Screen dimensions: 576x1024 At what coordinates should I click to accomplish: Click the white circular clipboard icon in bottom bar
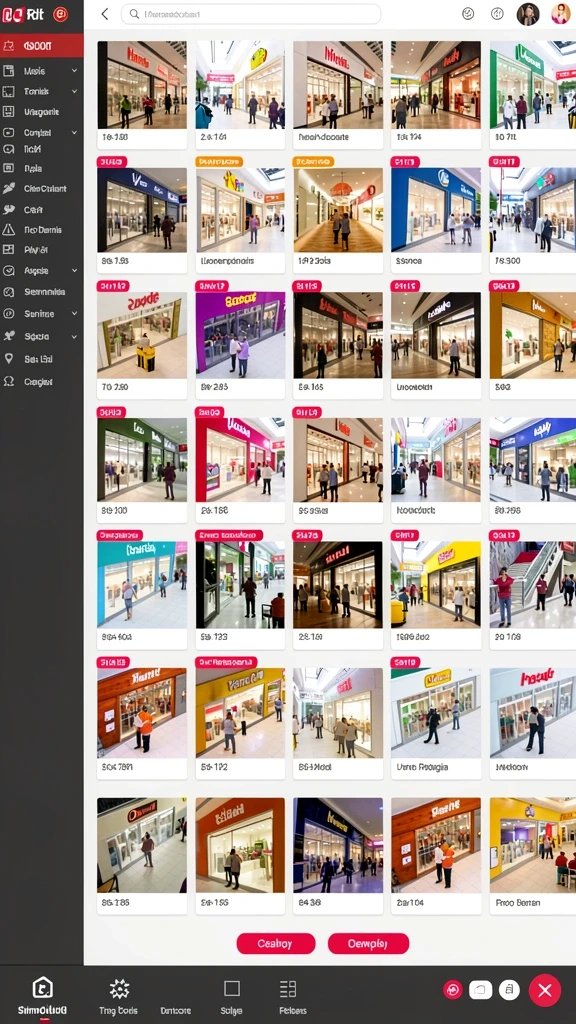click(x=509, y=990)
